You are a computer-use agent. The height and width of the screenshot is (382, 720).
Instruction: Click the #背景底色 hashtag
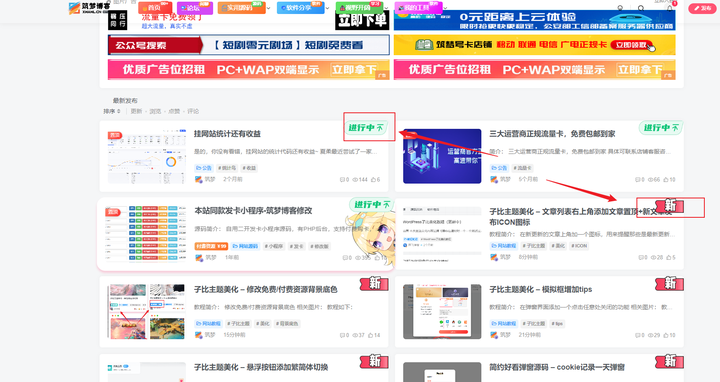point(287,324)
